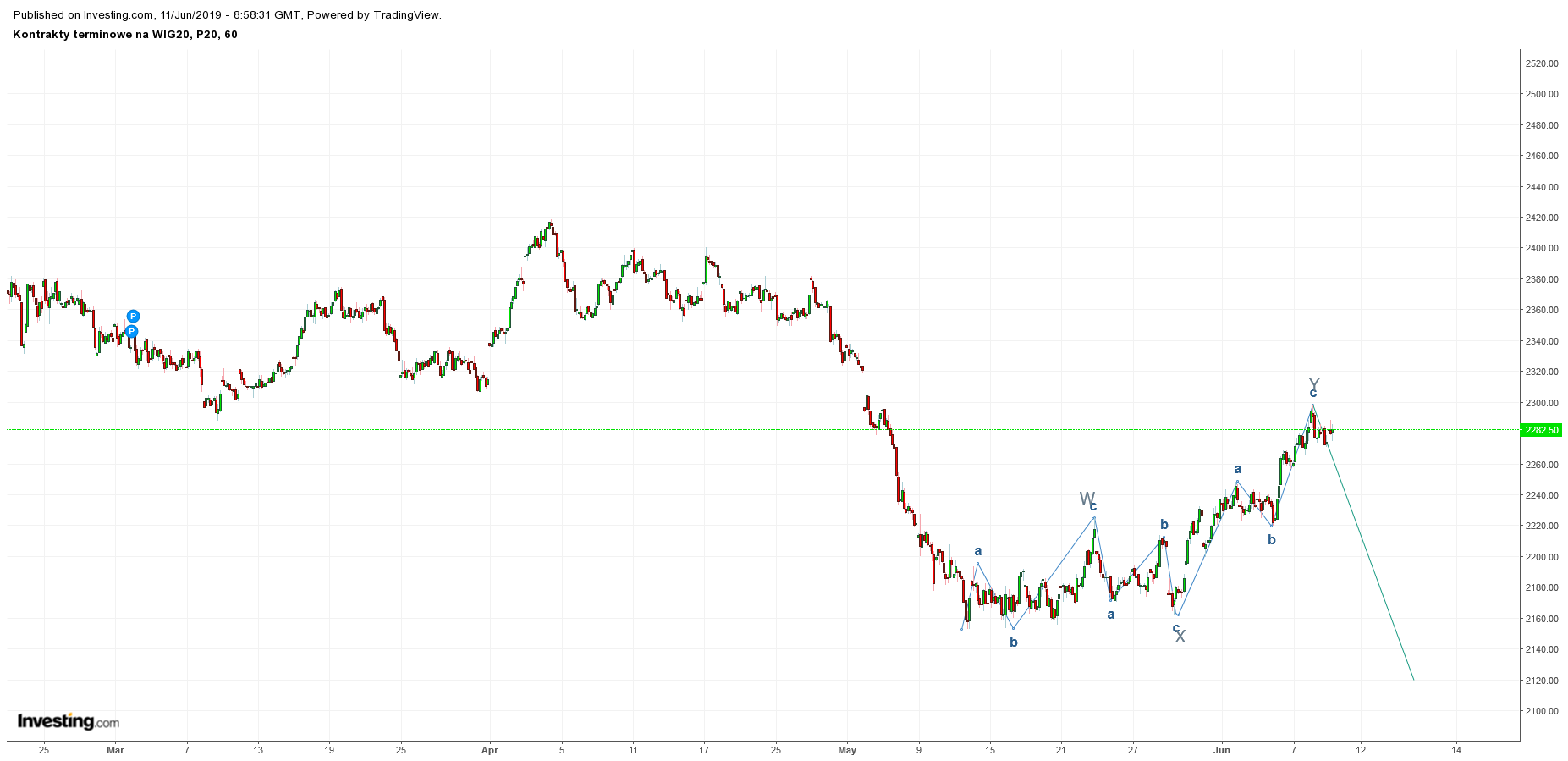Pick the 15 date label on the time axis

point(990,750)
